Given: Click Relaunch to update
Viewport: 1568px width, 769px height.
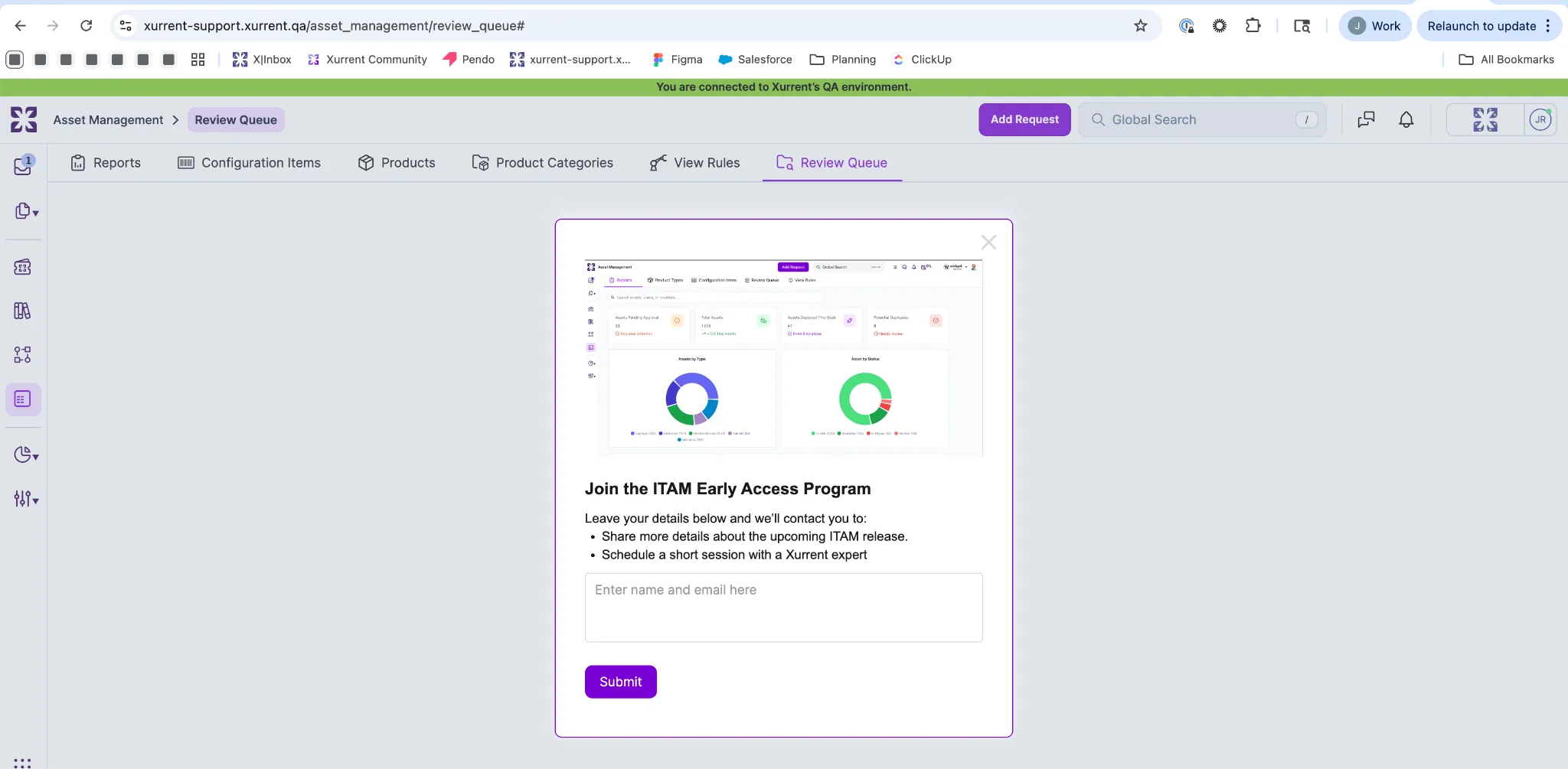Looking at the screenshot, I should click(x=1481, y=26).
